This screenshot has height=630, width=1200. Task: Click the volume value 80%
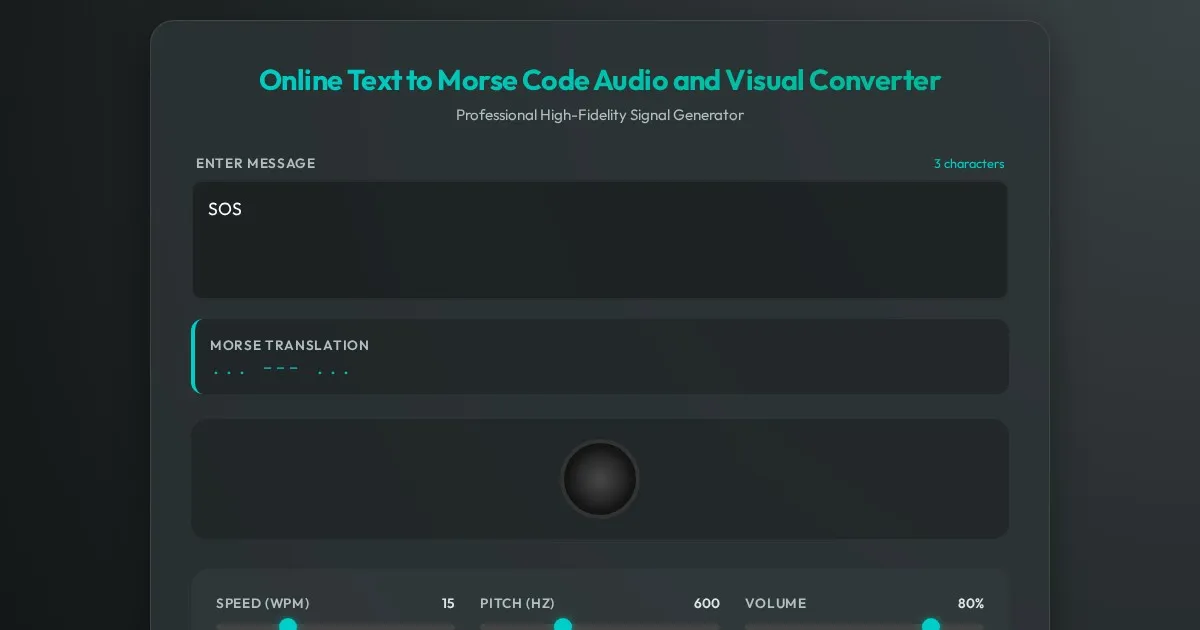970,603
